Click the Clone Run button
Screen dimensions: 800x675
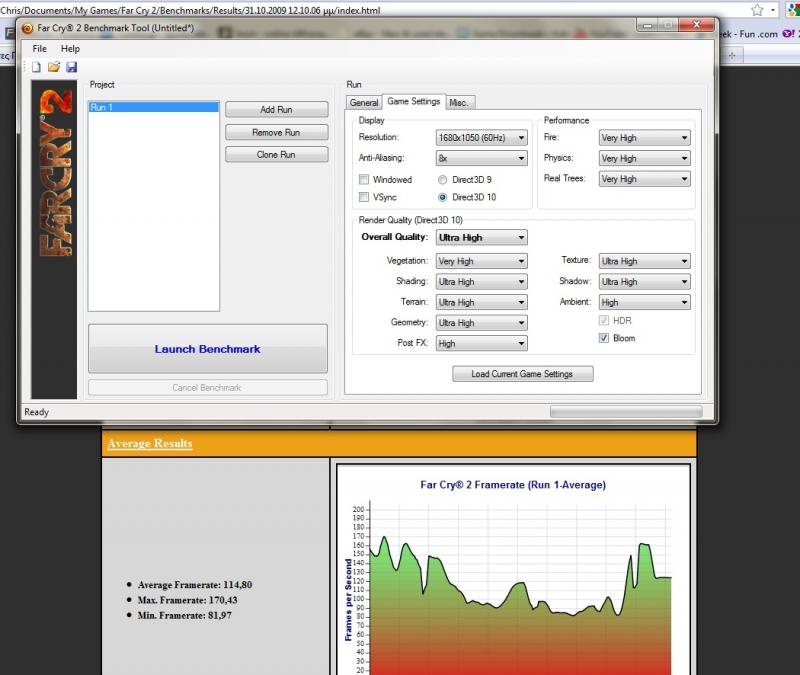(x=277, y=155)
